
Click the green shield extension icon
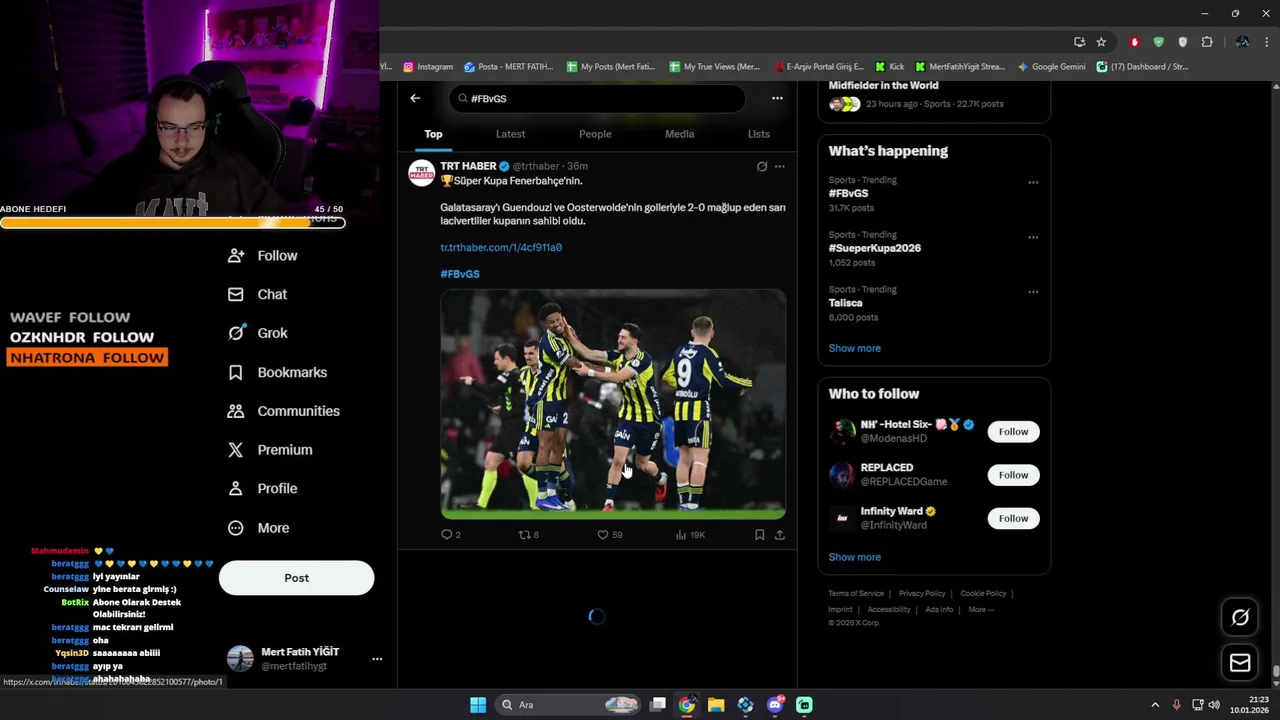click(x=1158, y=42)
